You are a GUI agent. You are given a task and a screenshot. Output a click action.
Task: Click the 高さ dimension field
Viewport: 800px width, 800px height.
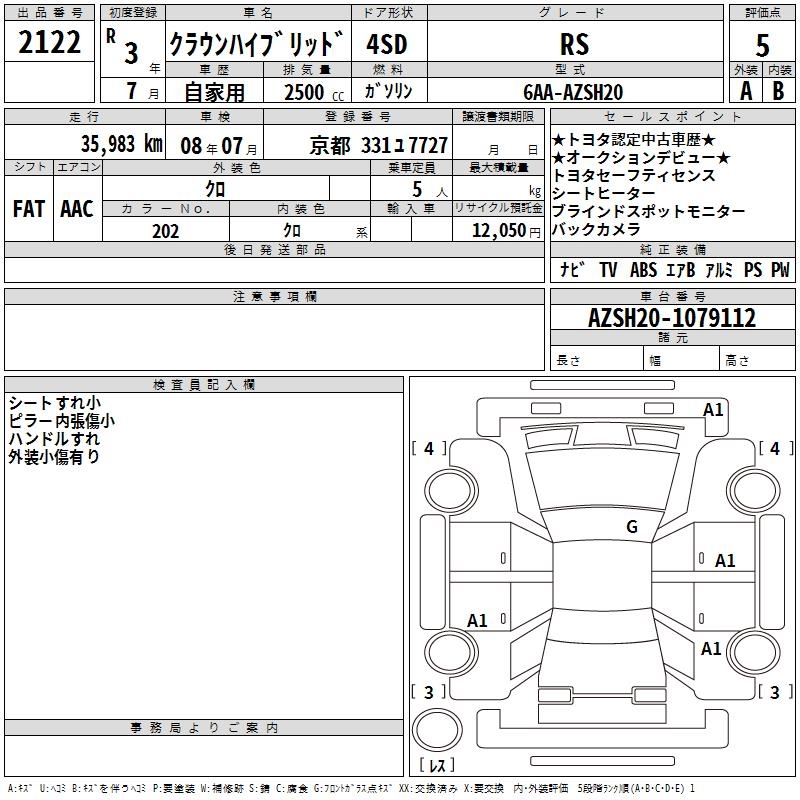(x=757, y=358)
